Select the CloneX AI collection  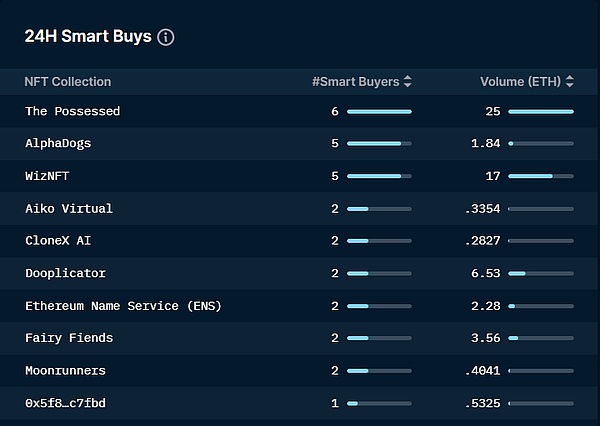tap(58, 241)
